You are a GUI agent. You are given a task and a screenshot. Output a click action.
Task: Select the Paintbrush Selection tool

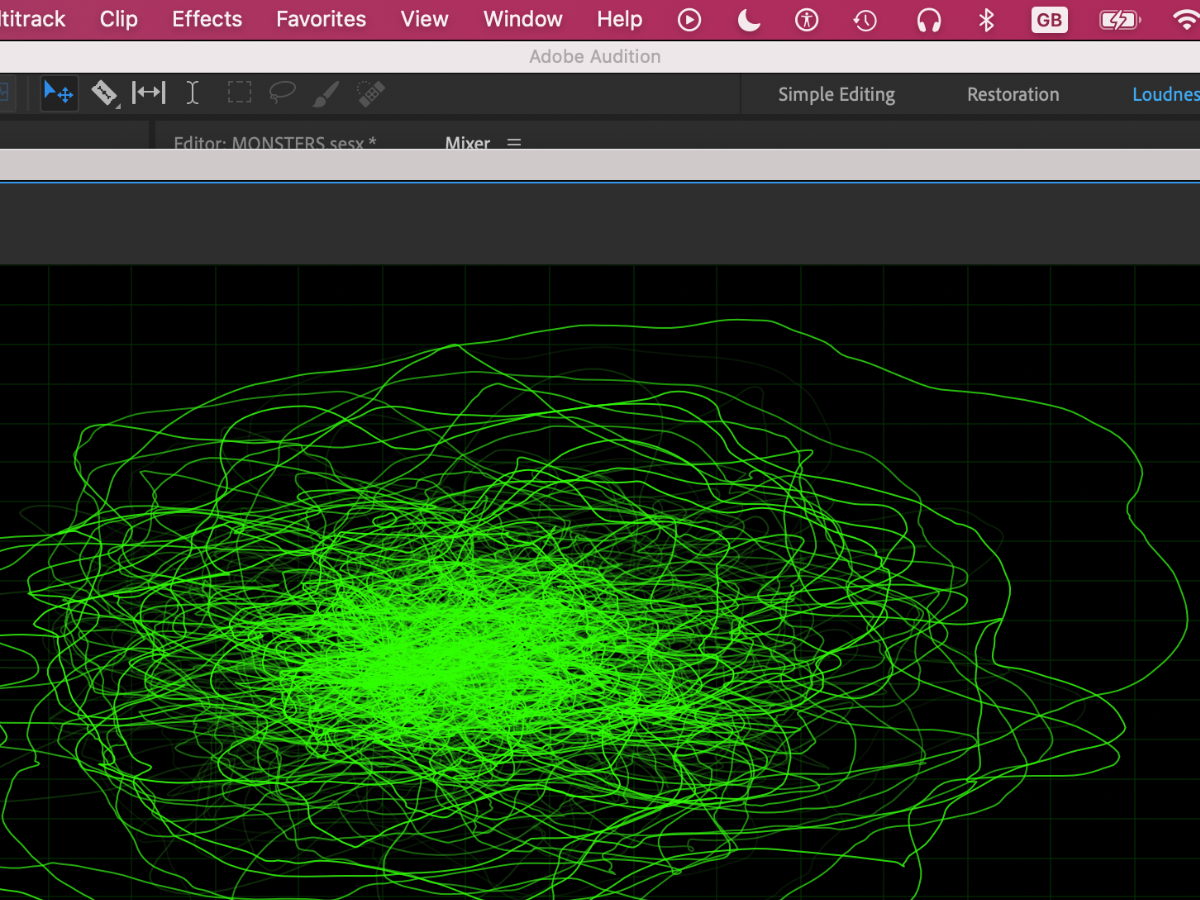point(326,94)
